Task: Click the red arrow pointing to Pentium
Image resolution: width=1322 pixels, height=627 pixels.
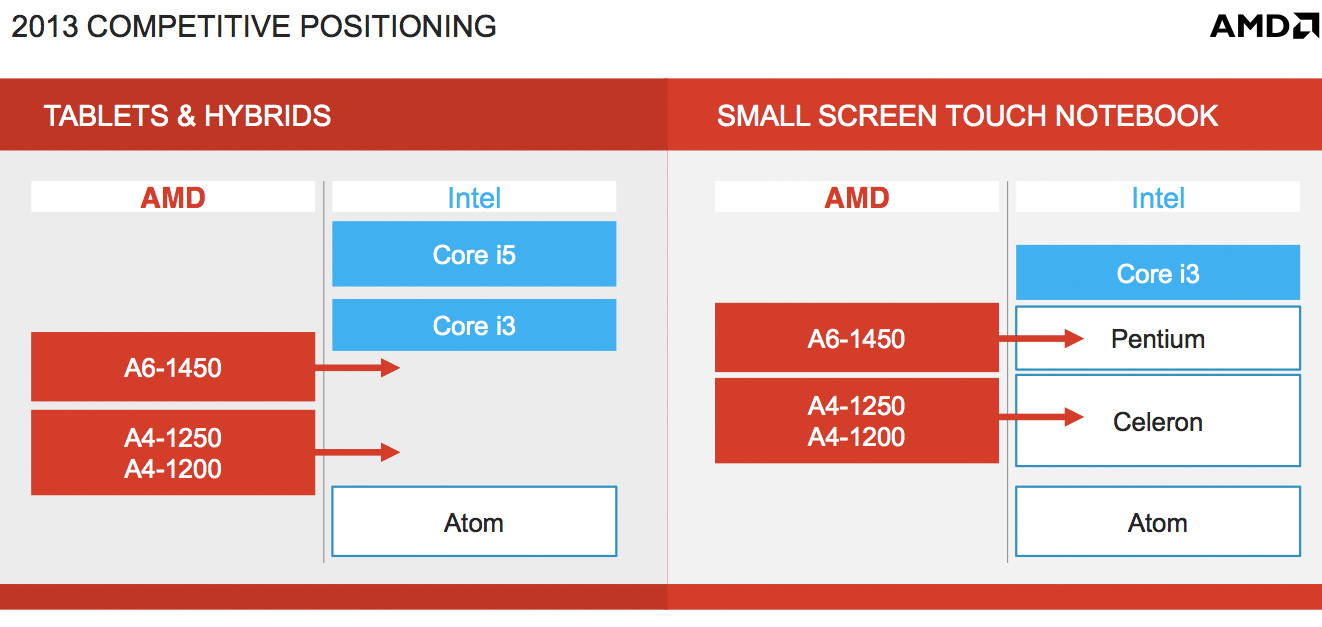Action: 1041,339
